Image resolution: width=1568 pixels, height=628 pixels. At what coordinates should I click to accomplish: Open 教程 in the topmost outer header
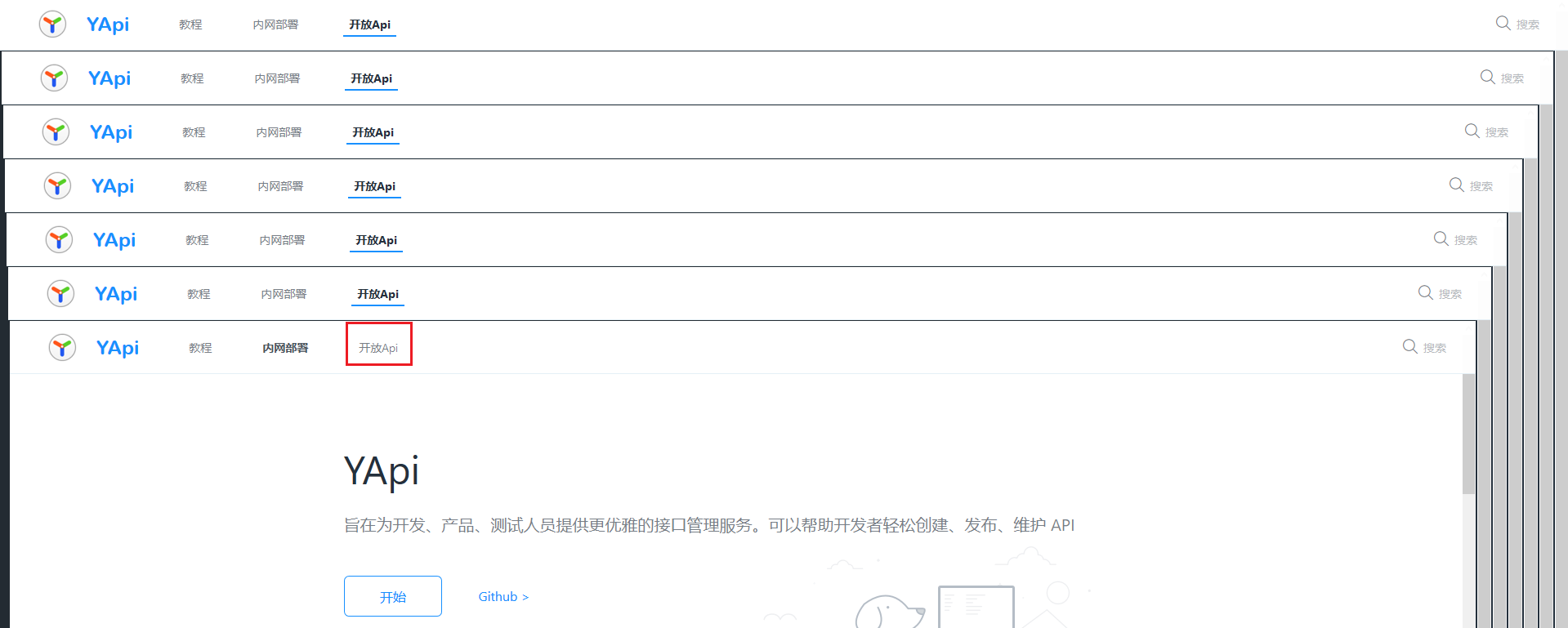(190, 24)
